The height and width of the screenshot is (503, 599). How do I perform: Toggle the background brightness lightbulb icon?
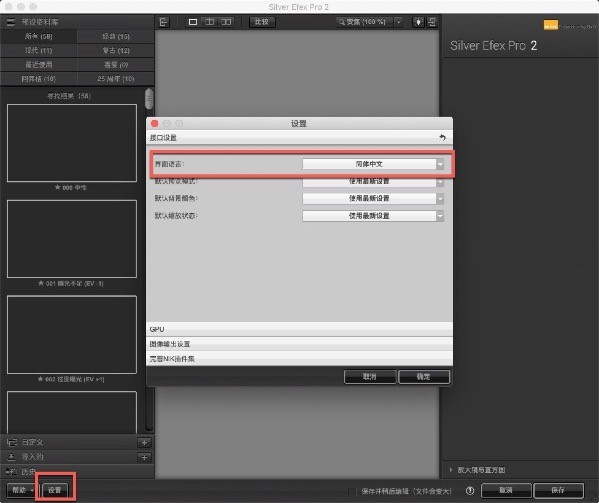(x=418, y=22)
